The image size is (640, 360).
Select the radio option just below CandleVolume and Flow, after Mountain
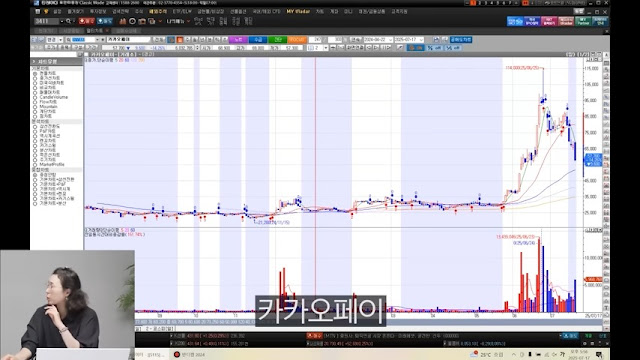[35, 111]
